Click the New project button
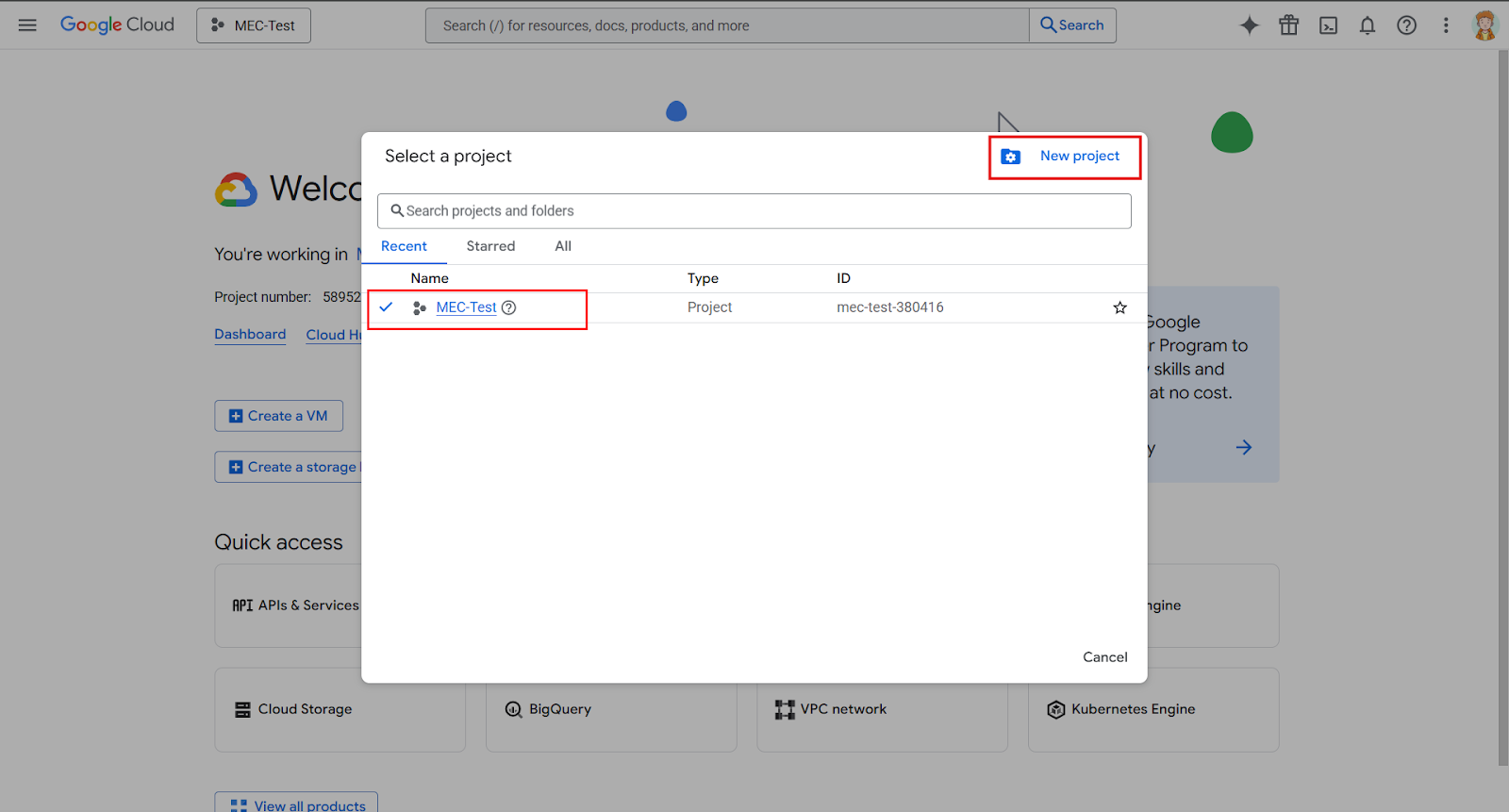The width and height of the screenshot is (1509, 812). (x=1065, y=157)
